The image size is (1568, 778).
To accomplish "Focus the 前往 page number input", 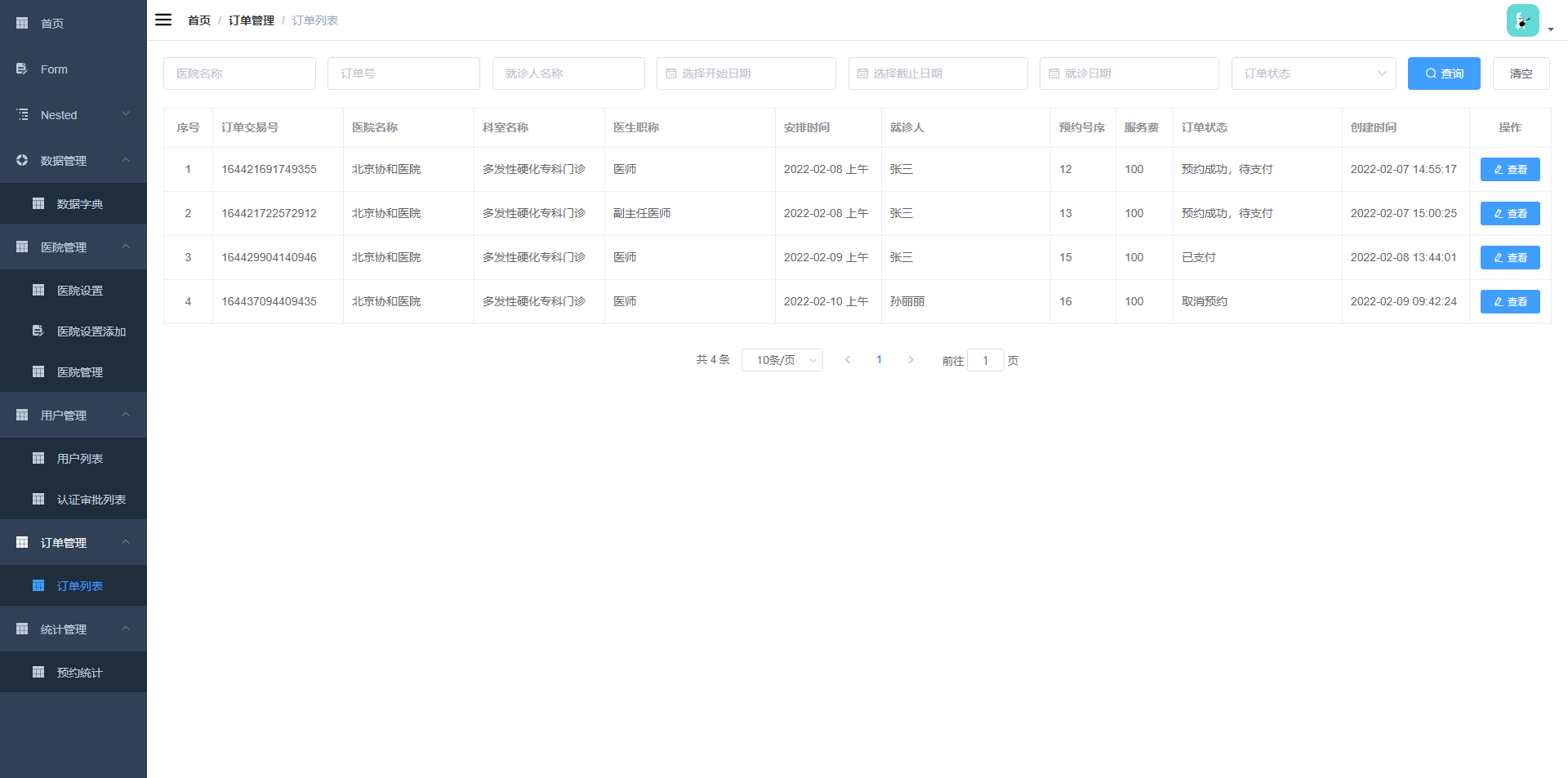I will pos(986,360).
